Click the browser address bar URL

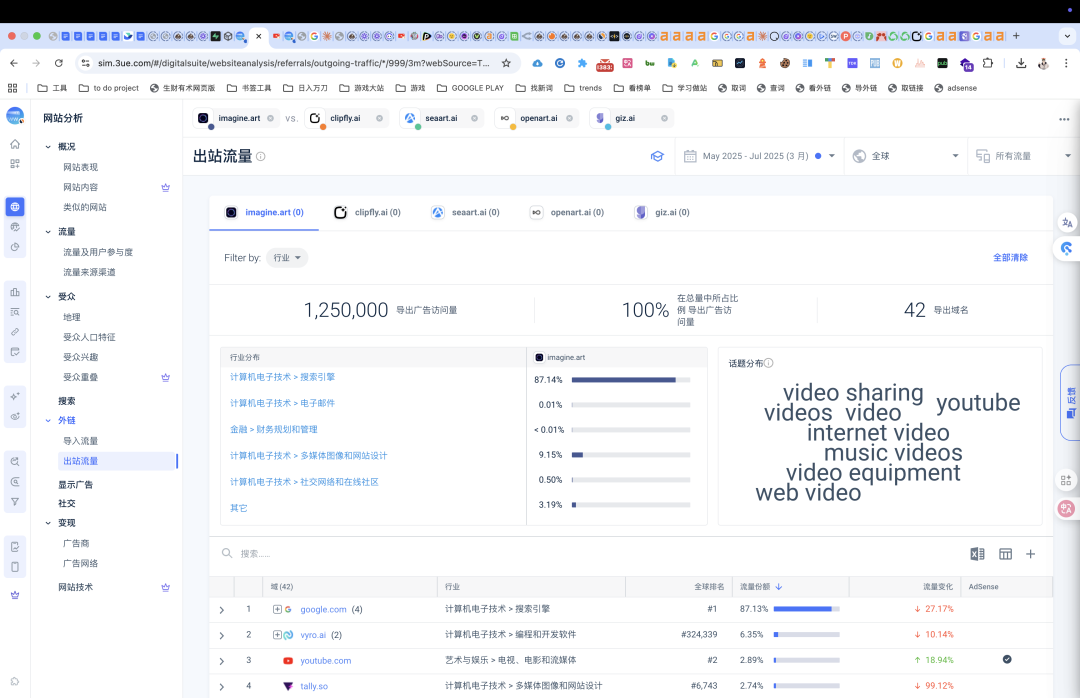point(293,63)
